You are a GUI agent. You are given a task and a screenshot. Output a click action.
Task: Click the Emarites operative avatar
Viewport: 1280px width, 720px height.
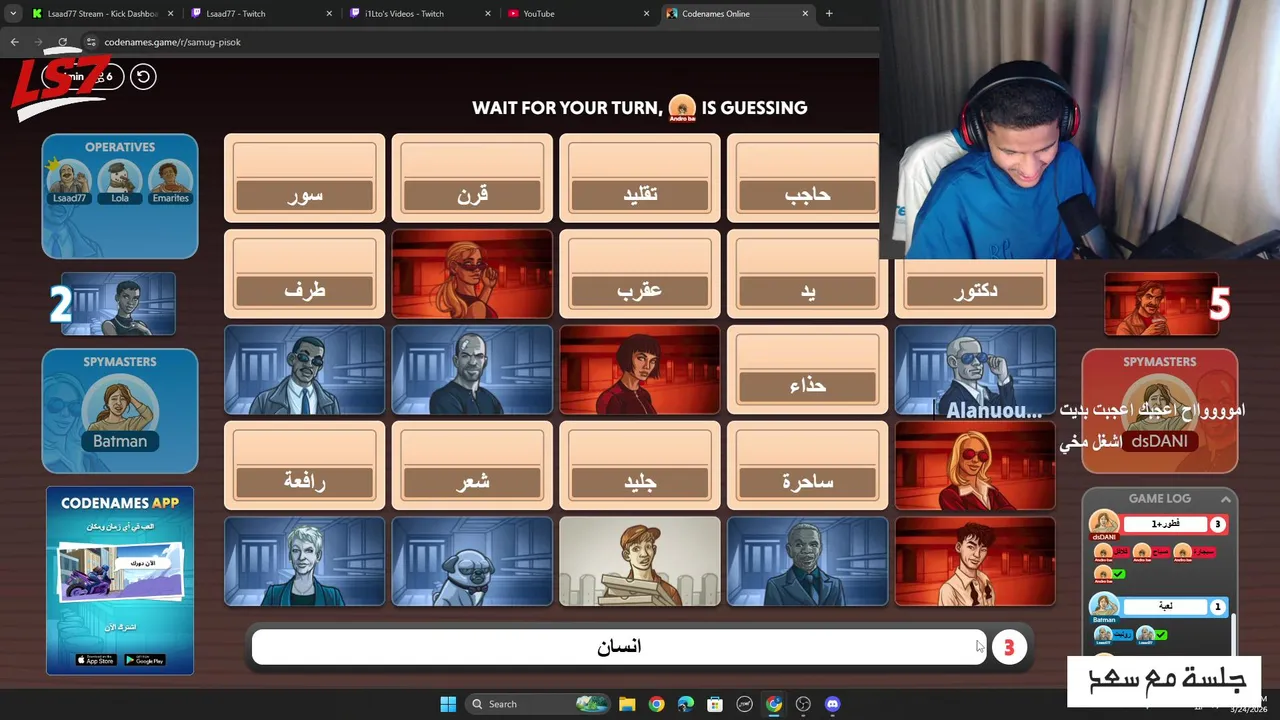click(170, 180)
